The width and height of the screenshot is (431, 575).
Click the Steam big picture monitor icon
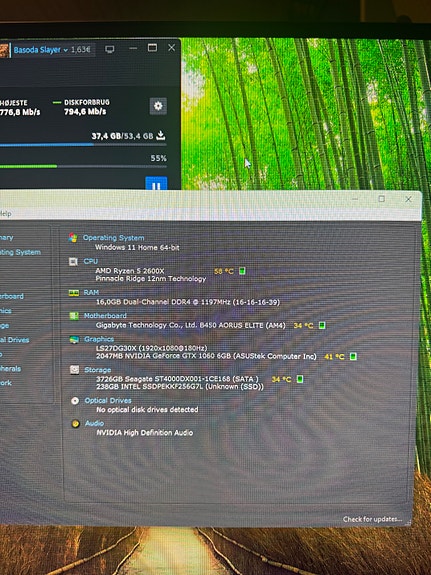tap(109, 49)
